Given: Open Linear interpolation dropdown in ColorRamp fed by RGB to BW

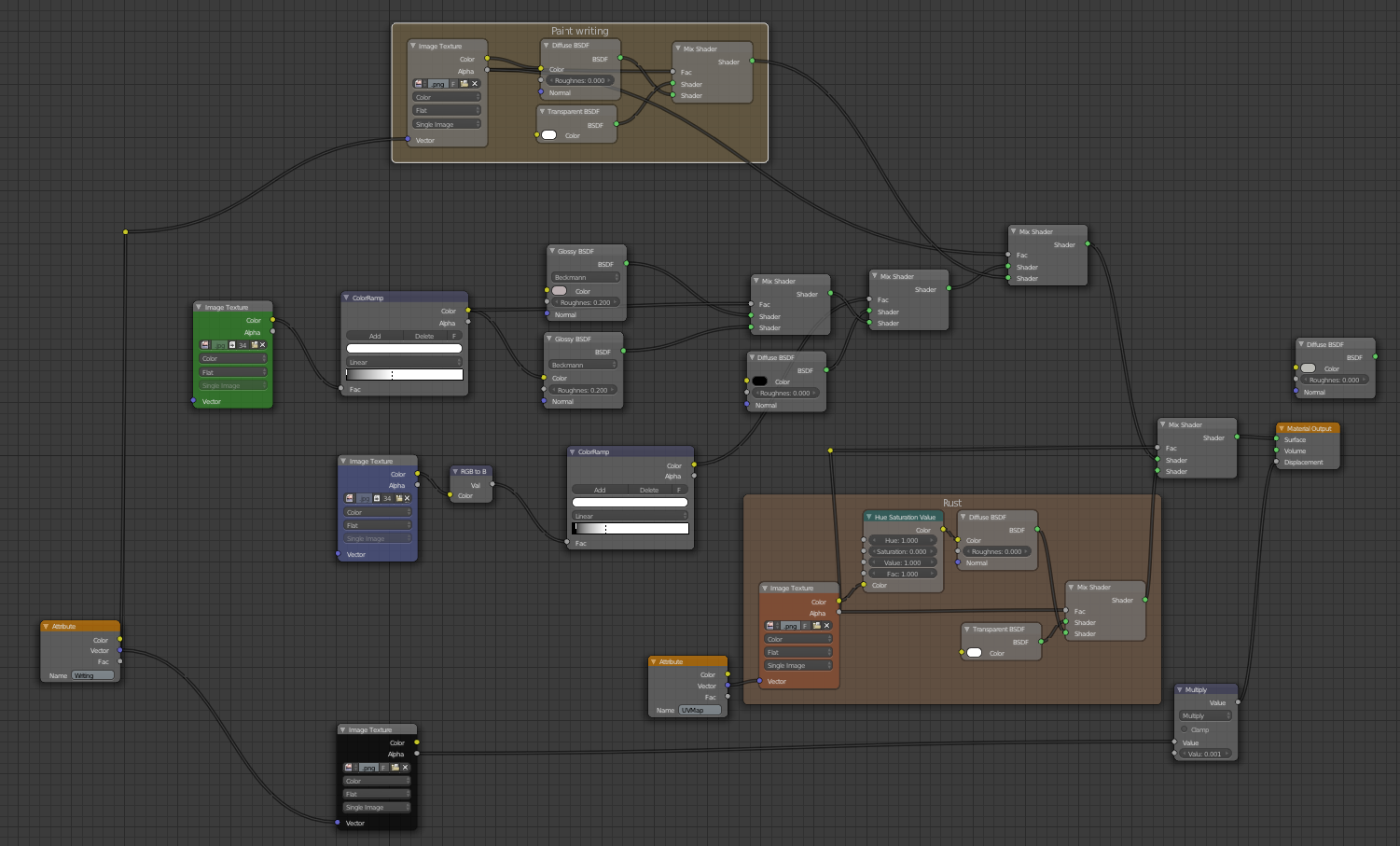Looking at the screenshot, I should coord(631,516).
